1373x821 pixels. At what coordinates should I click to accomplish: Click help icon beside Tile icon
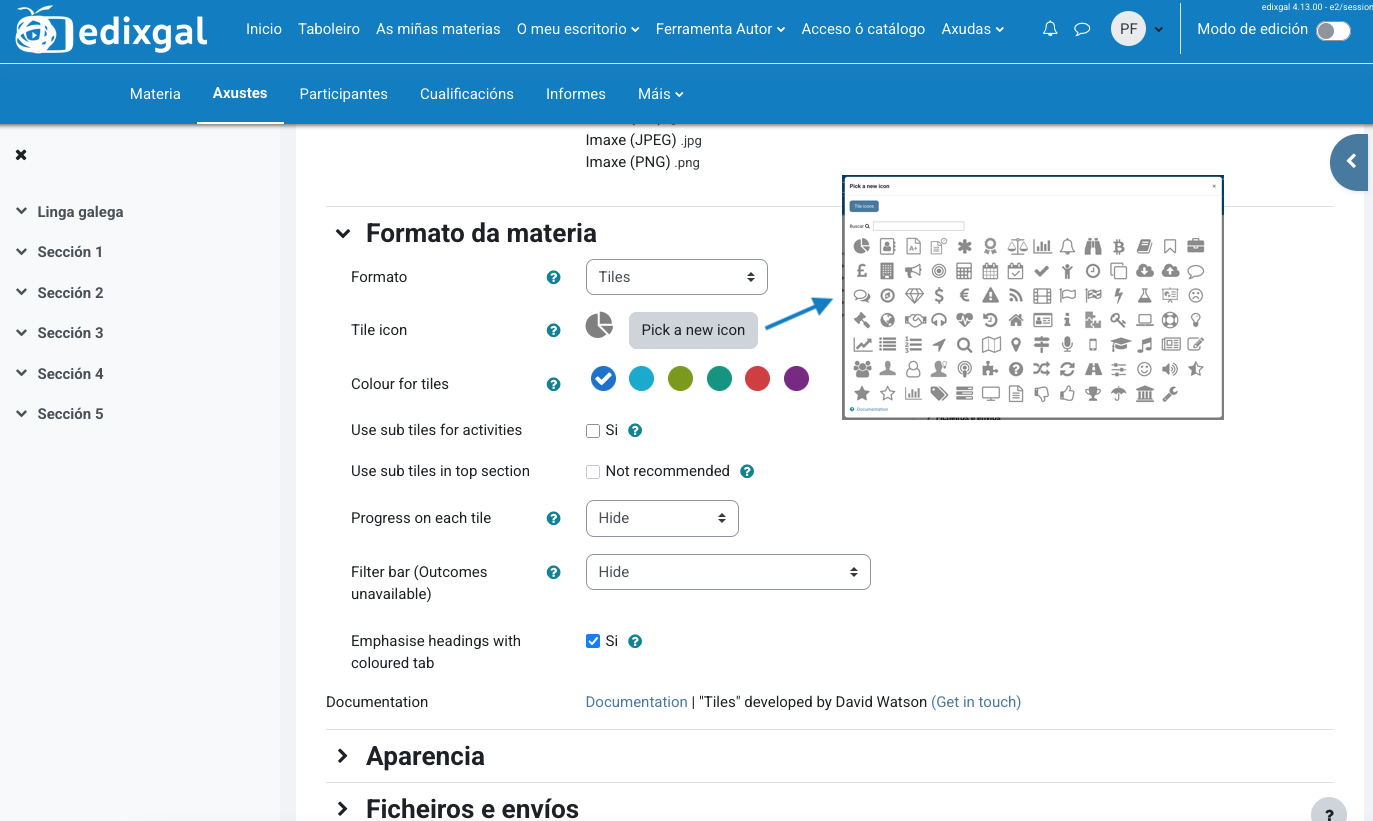tap(553, 330)
